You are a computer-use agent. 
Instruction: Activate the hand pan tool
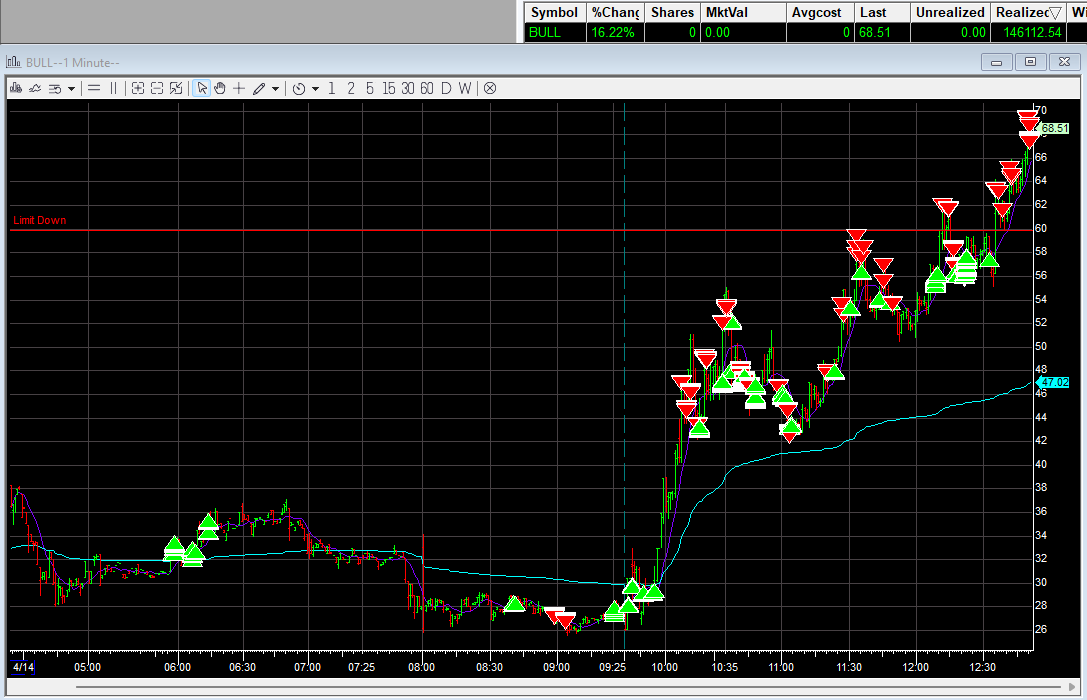[219, 88]
